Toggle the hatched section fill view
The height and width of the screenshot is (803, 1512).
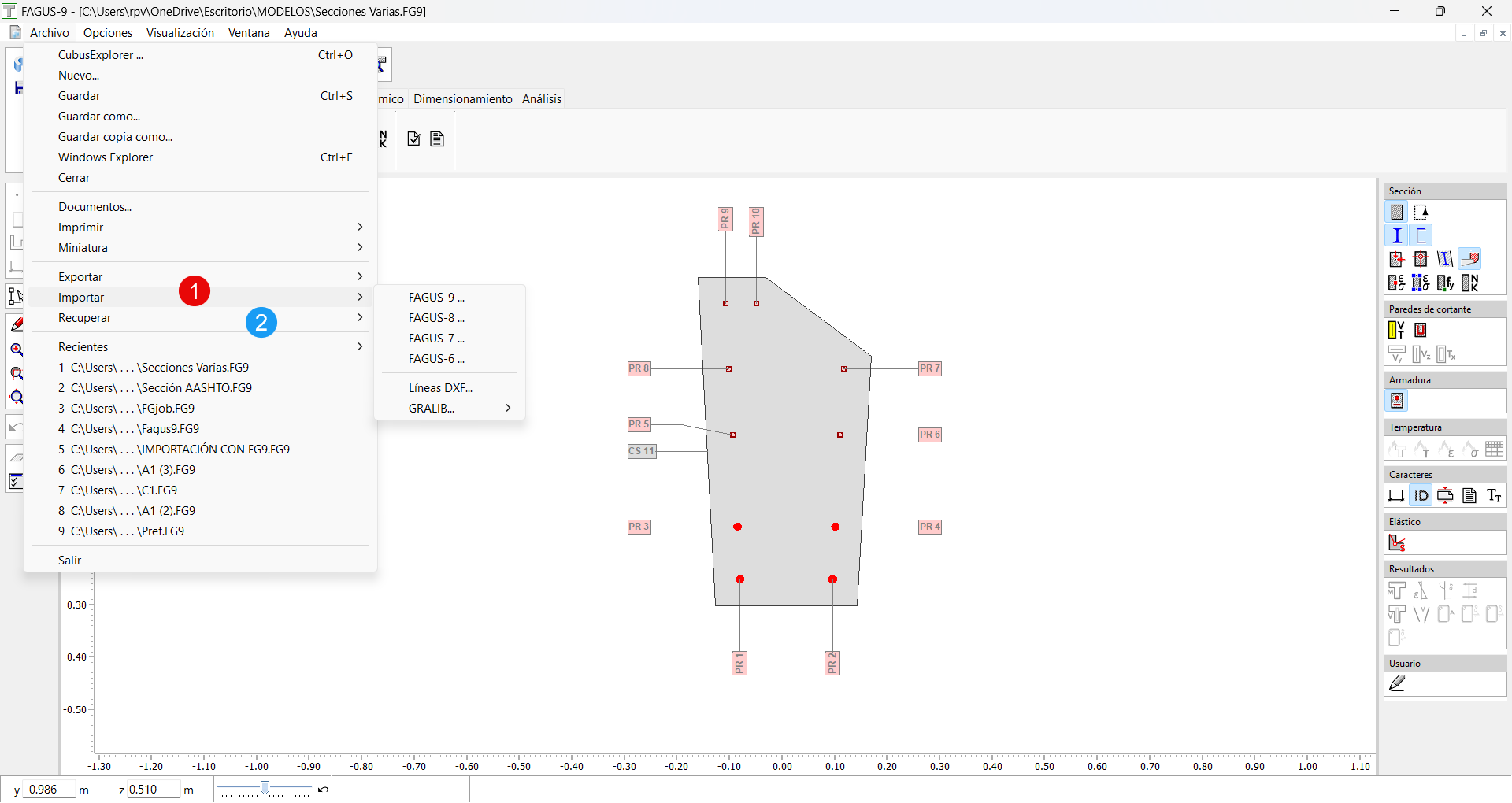(x=1396, y=212)
